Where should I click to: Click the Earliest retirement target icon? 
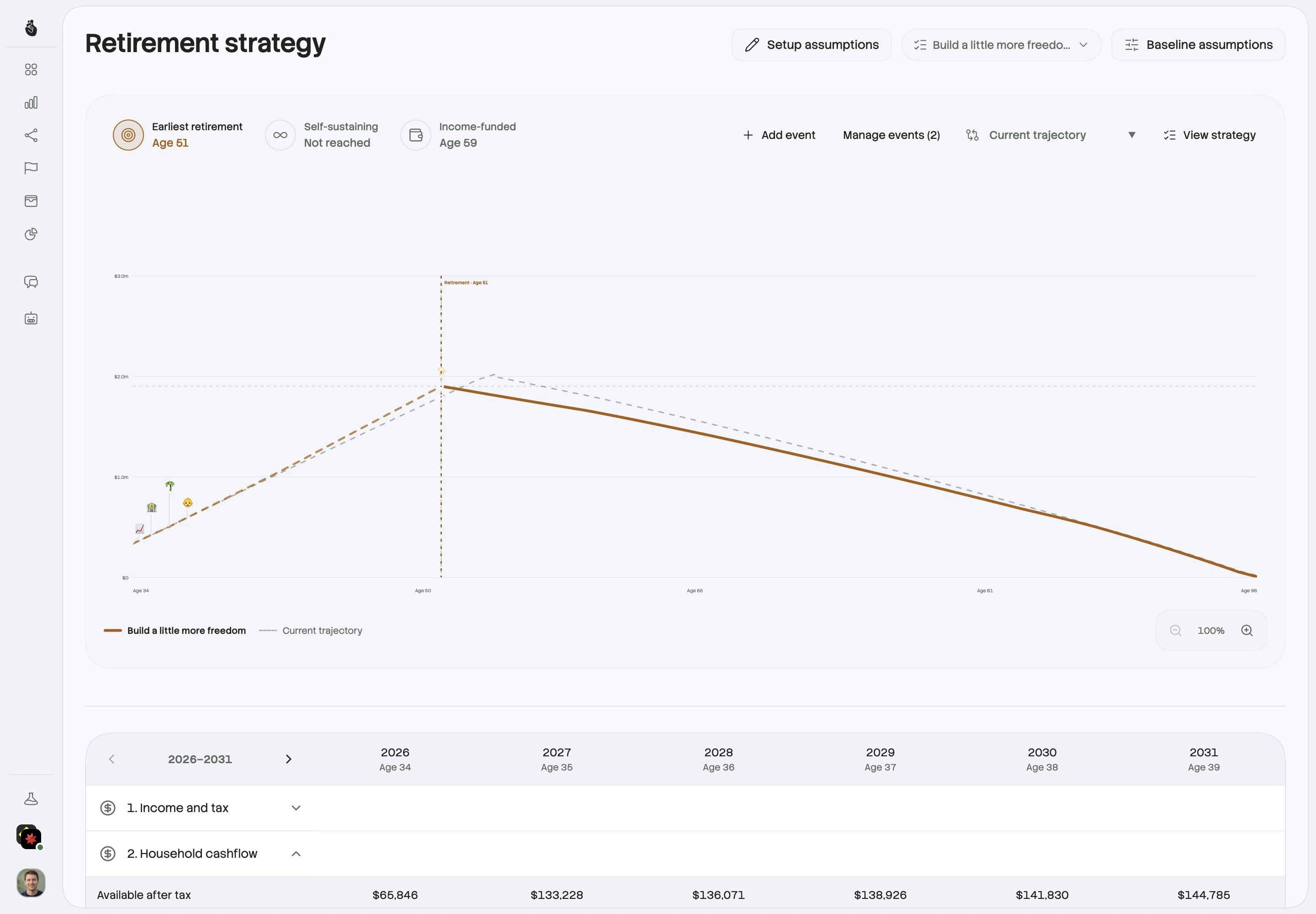click(128, 135)
